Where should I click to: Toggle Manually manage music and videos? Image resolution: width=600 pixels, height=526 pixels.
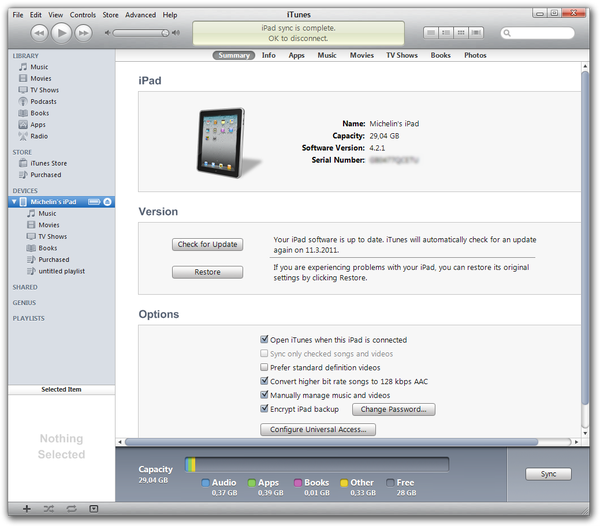click(x=264, y=395)
